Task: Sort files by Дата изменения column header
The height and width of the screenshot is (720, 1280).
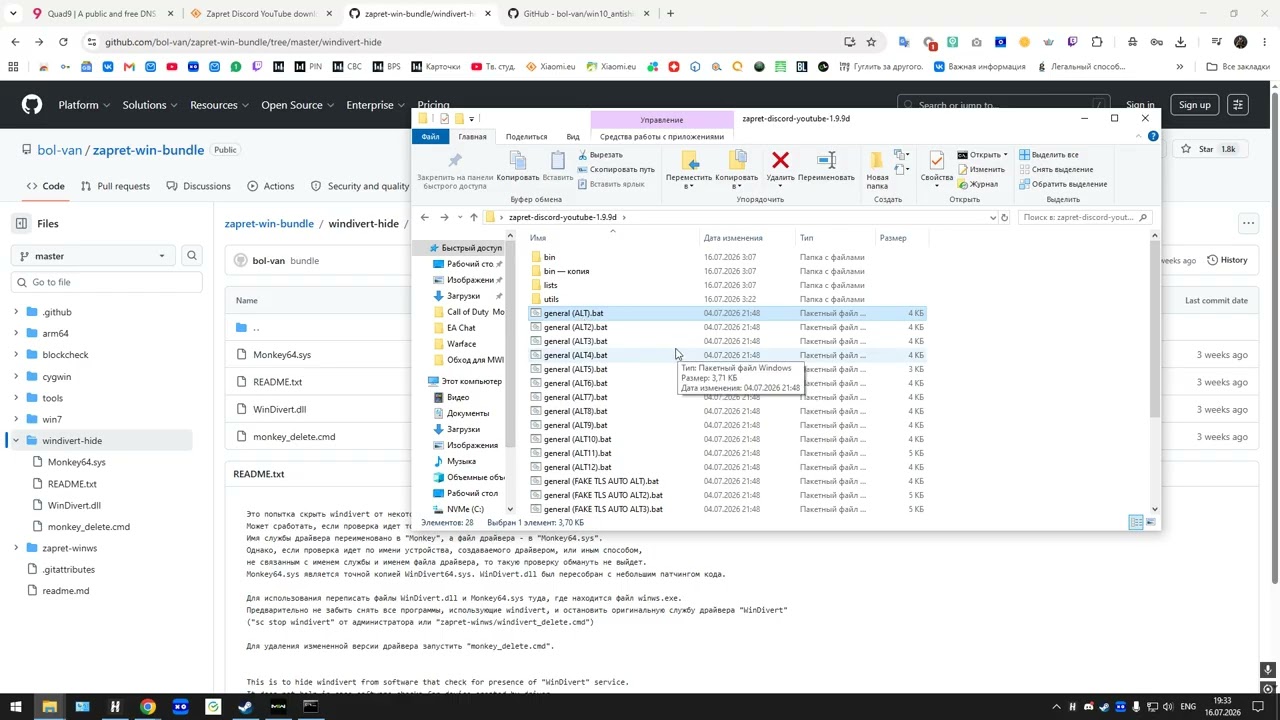Action: [733, 238]
